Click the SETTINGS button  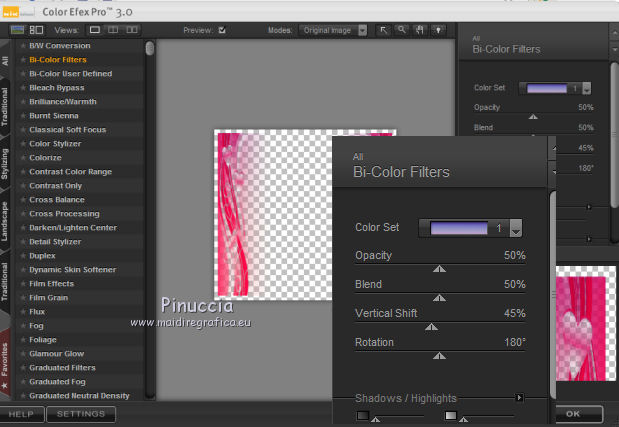81,414
